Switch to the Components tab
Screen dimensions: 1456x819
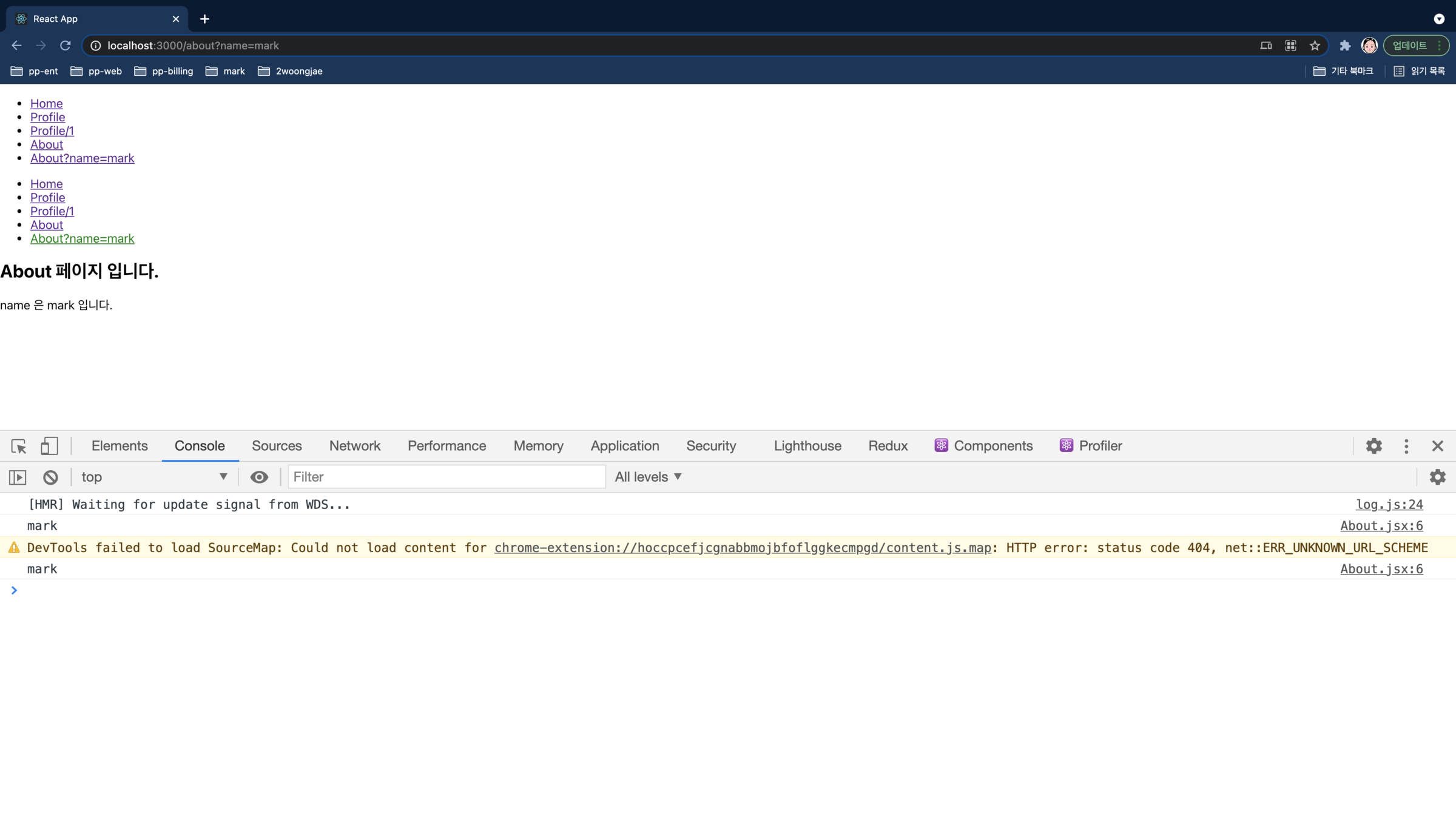983,446
